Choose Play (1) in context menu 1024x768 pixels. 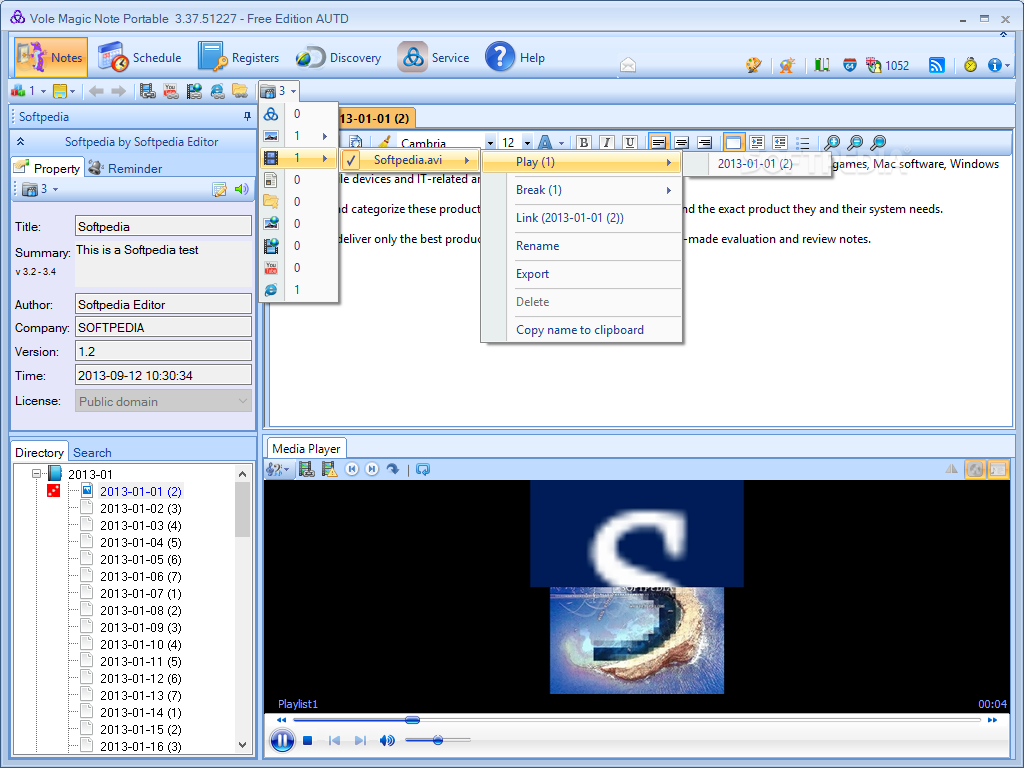(581, 162)
